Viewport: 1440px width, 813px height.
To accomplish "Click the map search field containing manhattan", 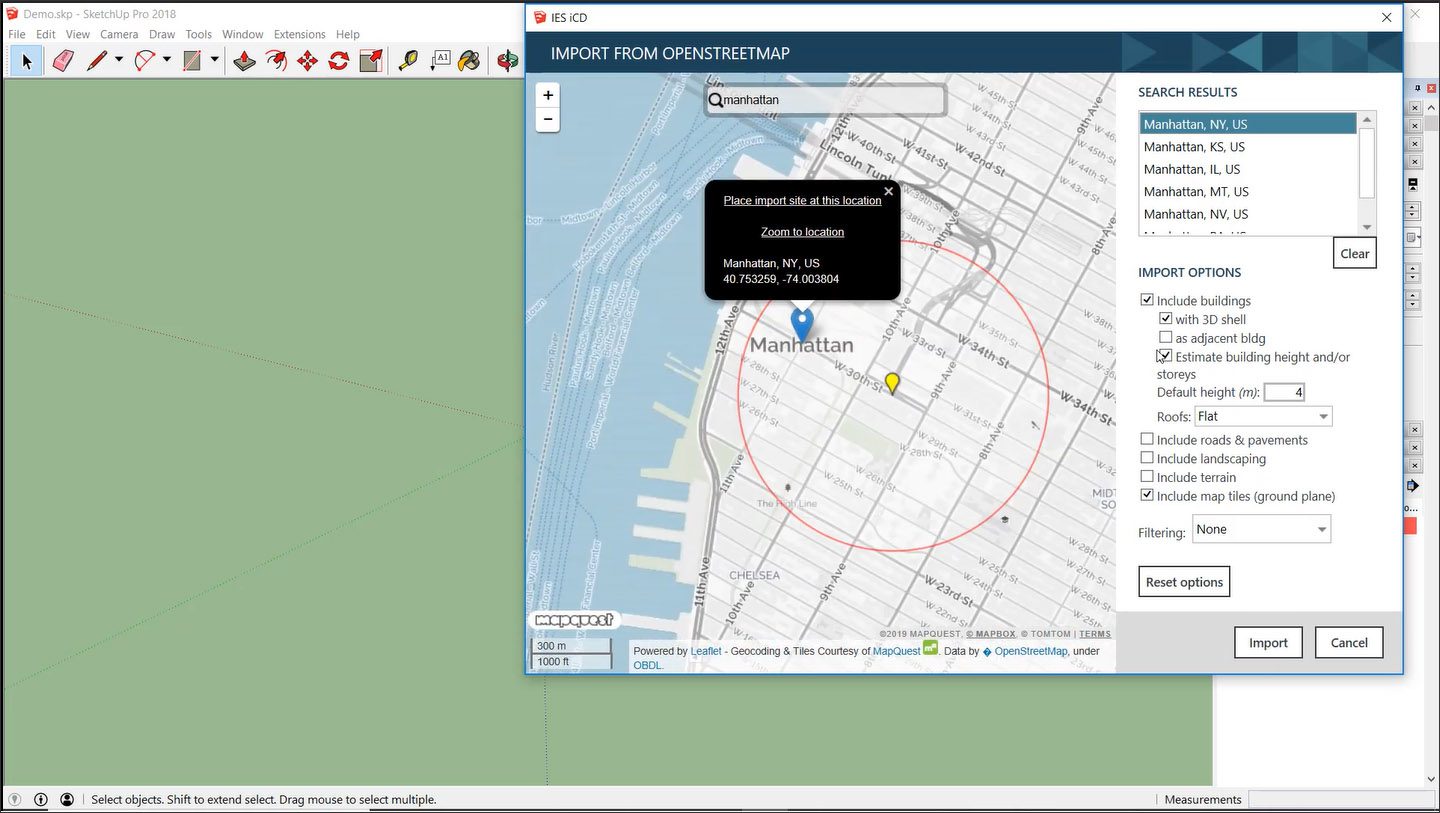I will pyautogui.click(x=826, y=100).
